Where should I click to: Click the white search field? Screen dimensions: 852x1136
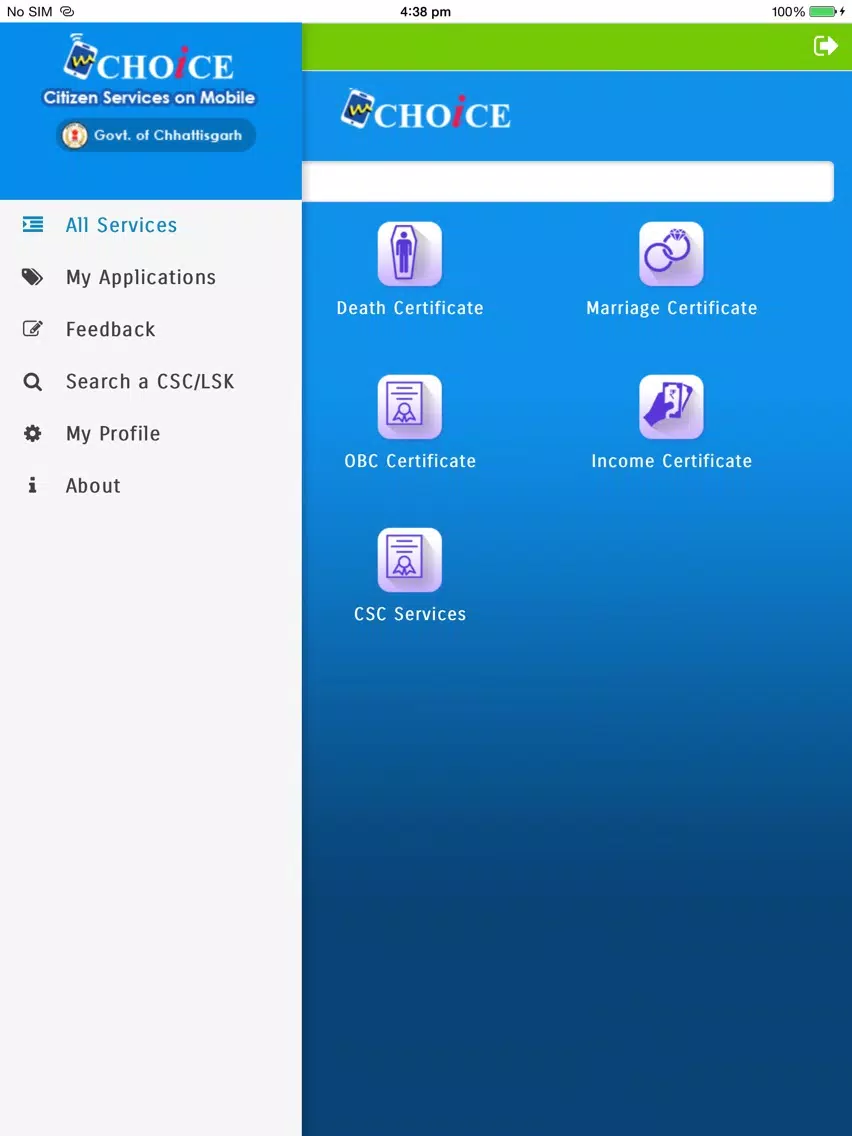(x=568, y=181)
